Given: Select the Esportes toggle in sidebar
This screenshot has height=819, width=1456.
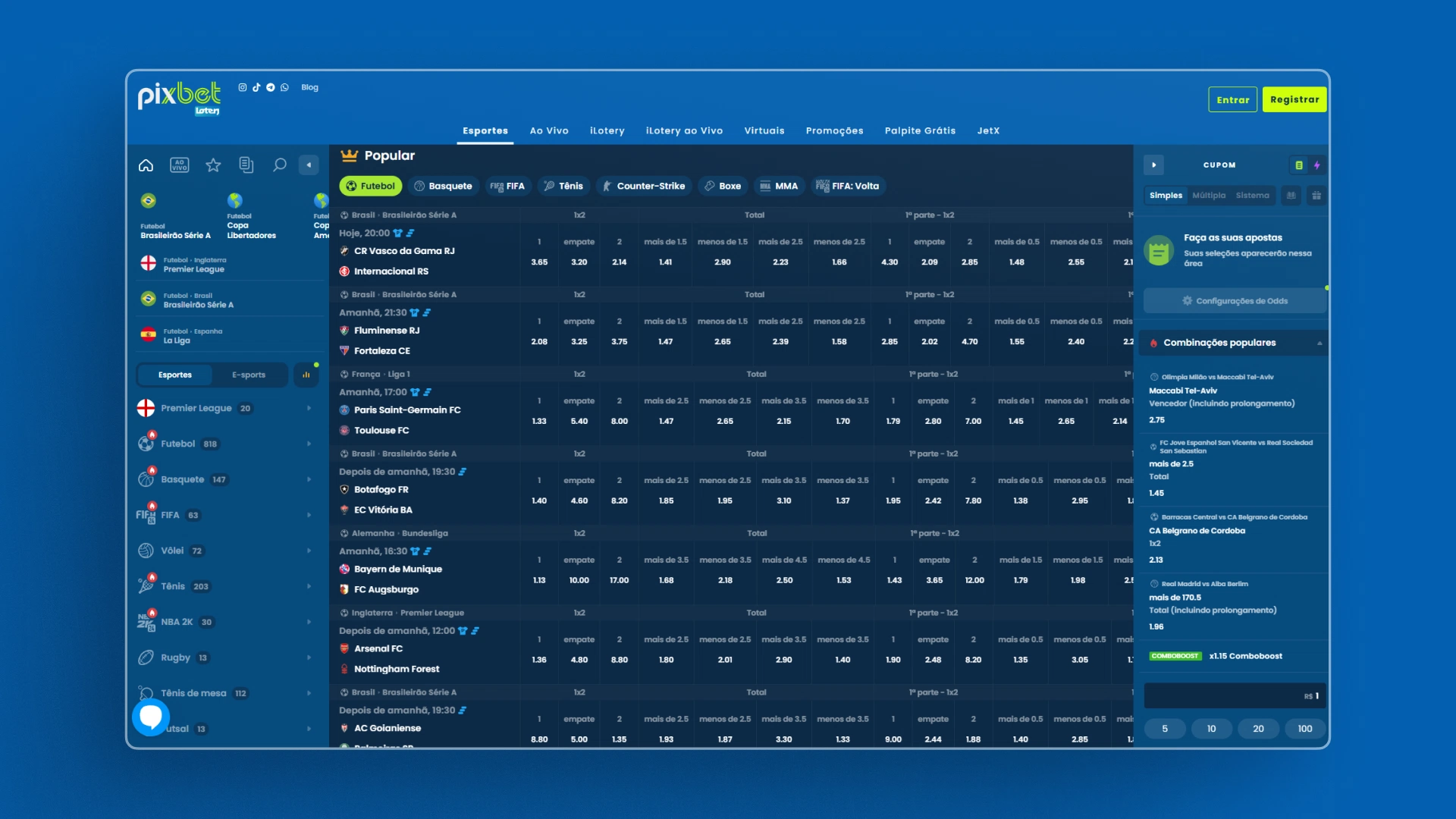Looking at the screenshot, I should (175, 375).
